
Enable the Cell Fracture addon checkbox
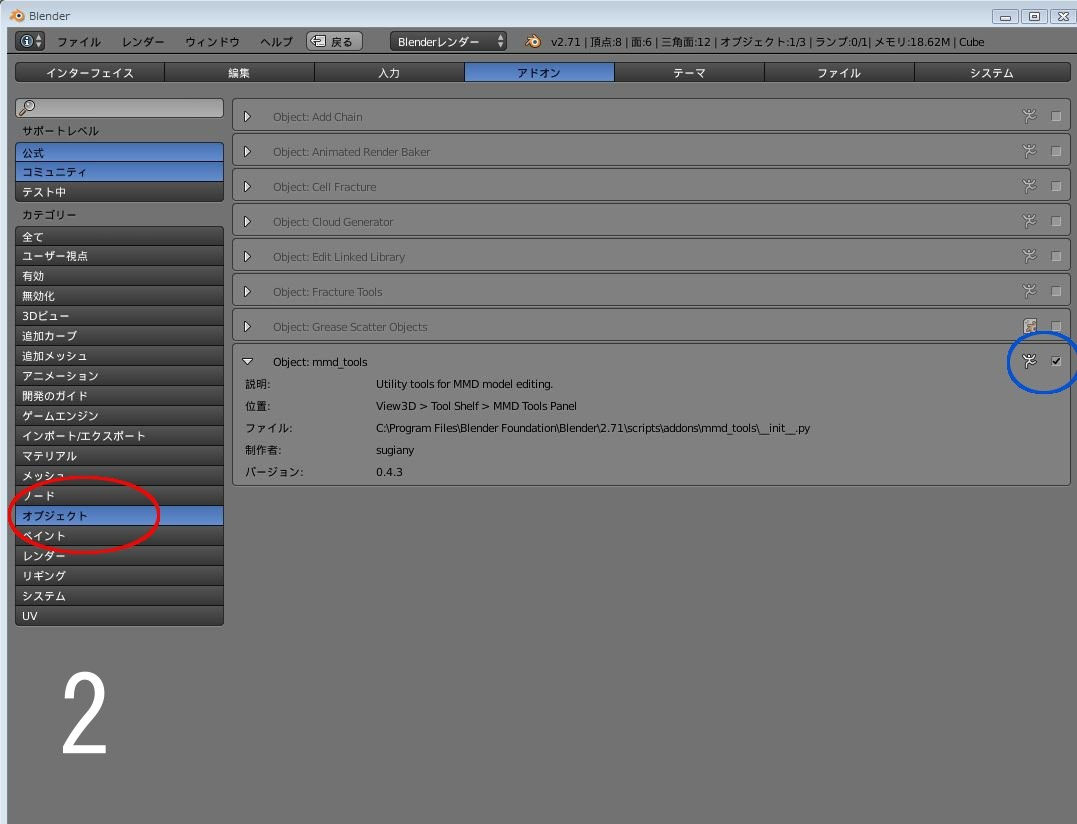click(1056, 187)
